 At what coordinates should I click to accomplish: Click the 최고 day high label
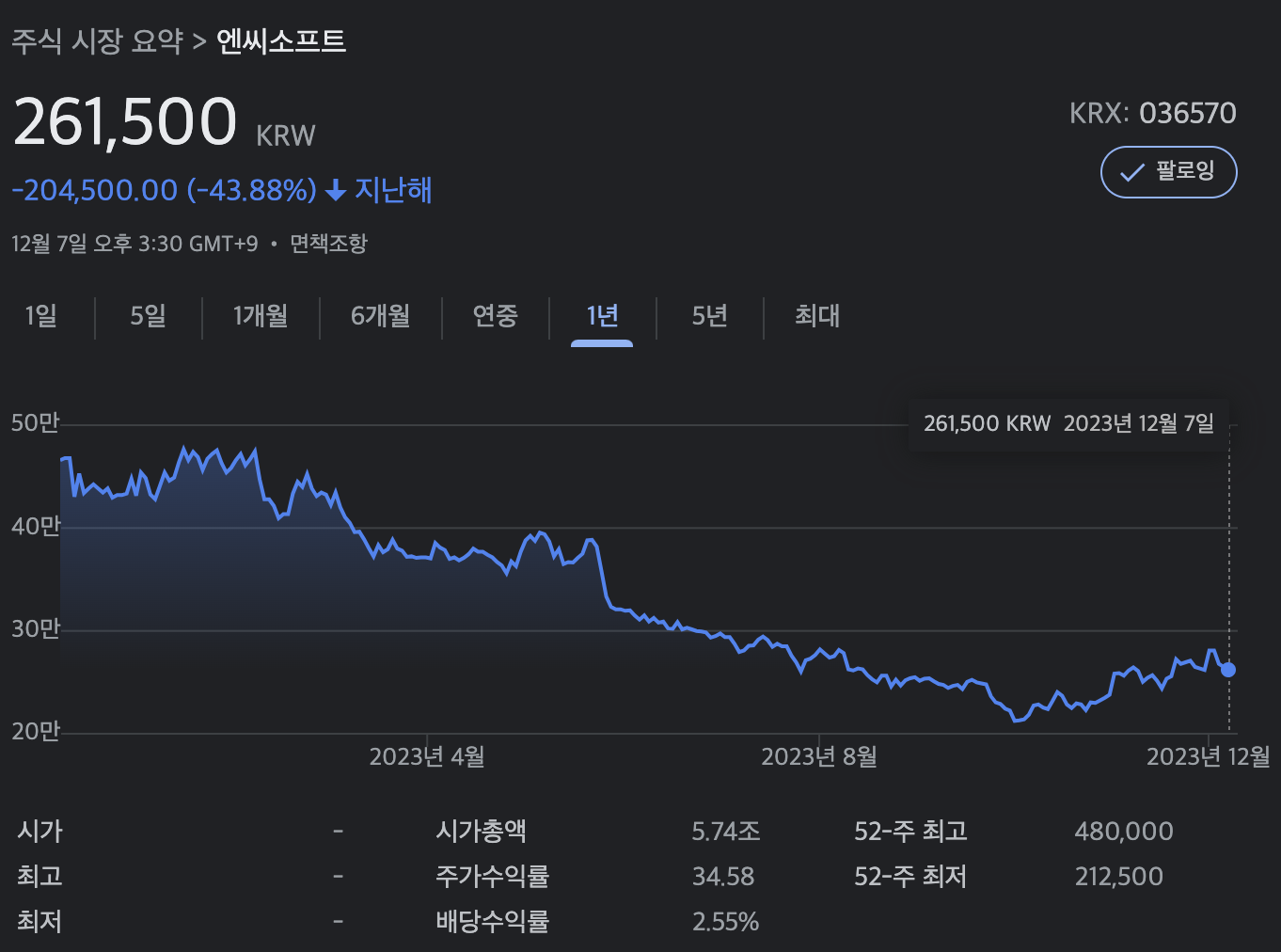point(40,877)
